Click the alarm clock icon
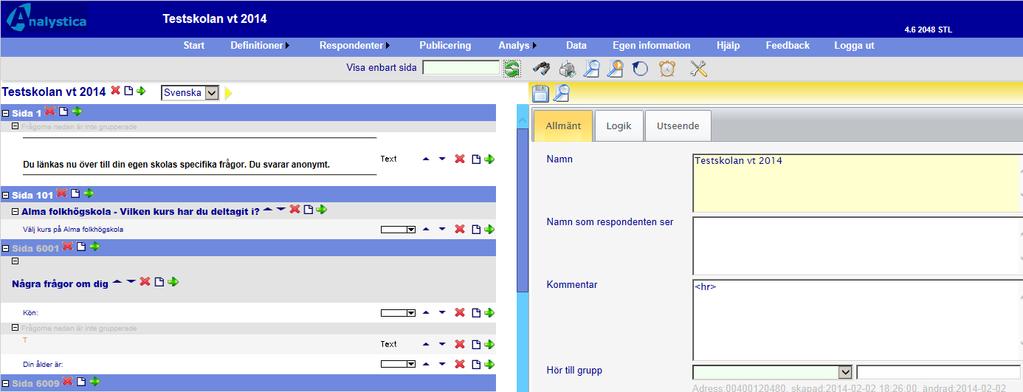Image resolution: width=1023 pixels, height=392 pixels. [x=667, y=68]
